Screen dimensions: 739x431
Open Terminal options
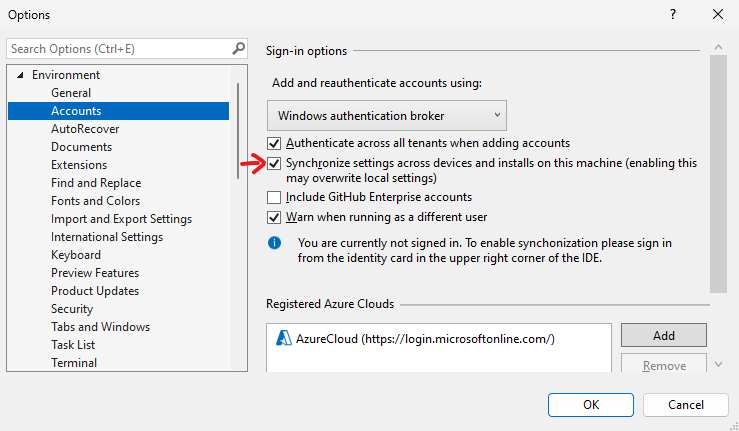tap(74, 363)
